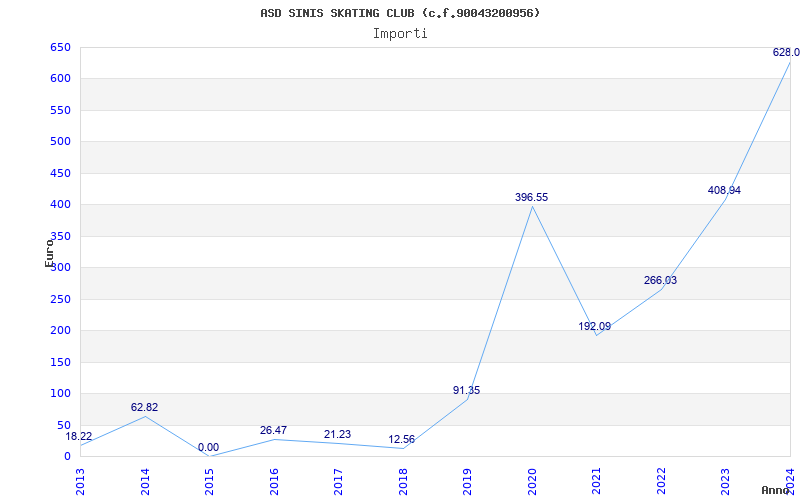Select the 250 y-axis tick label
The image size is (800, 500).
pyautogui.click(x=60, y=299)
